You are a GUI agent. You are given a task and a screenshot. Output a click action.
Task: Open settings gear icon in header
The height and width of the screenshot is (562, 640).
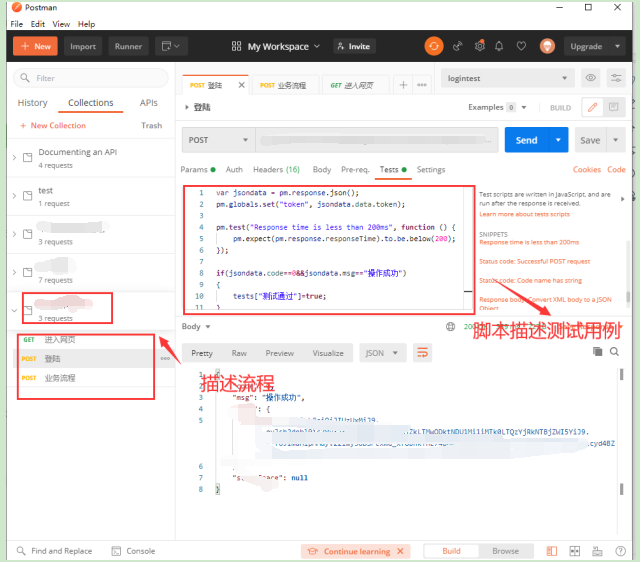click(x=480, y=46)
